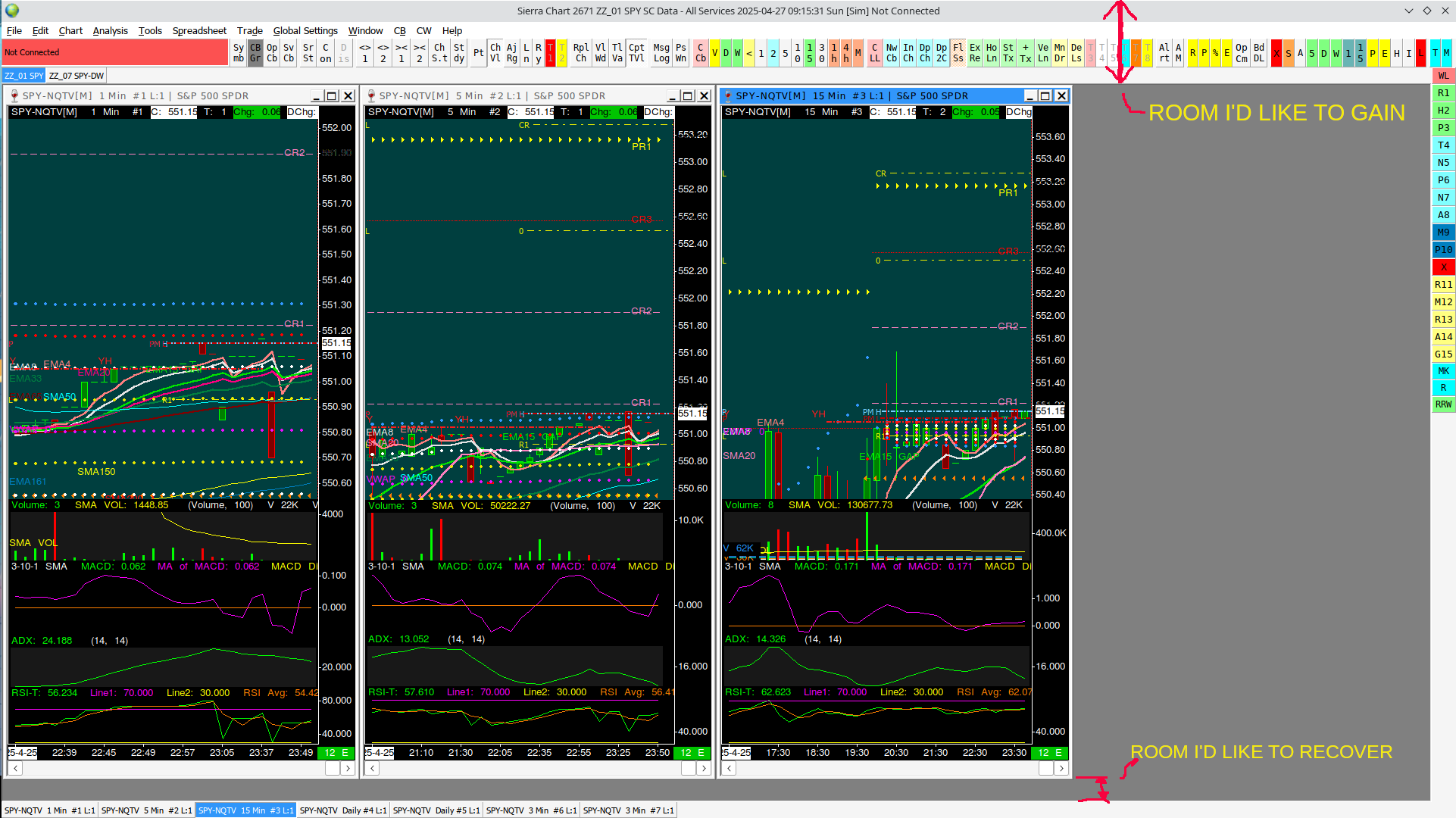This screenshot has height=818, width=1456.
Task: Click the 'Msg Log' toolbar button
Action: tap(661, 52)
